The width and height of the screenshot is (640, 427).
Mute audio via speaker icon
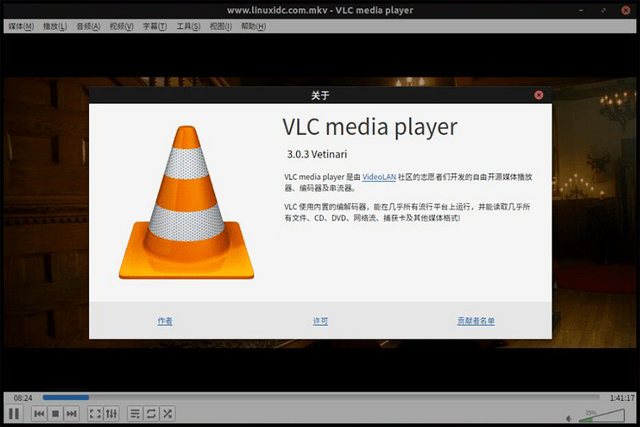[x=569, y=418]
